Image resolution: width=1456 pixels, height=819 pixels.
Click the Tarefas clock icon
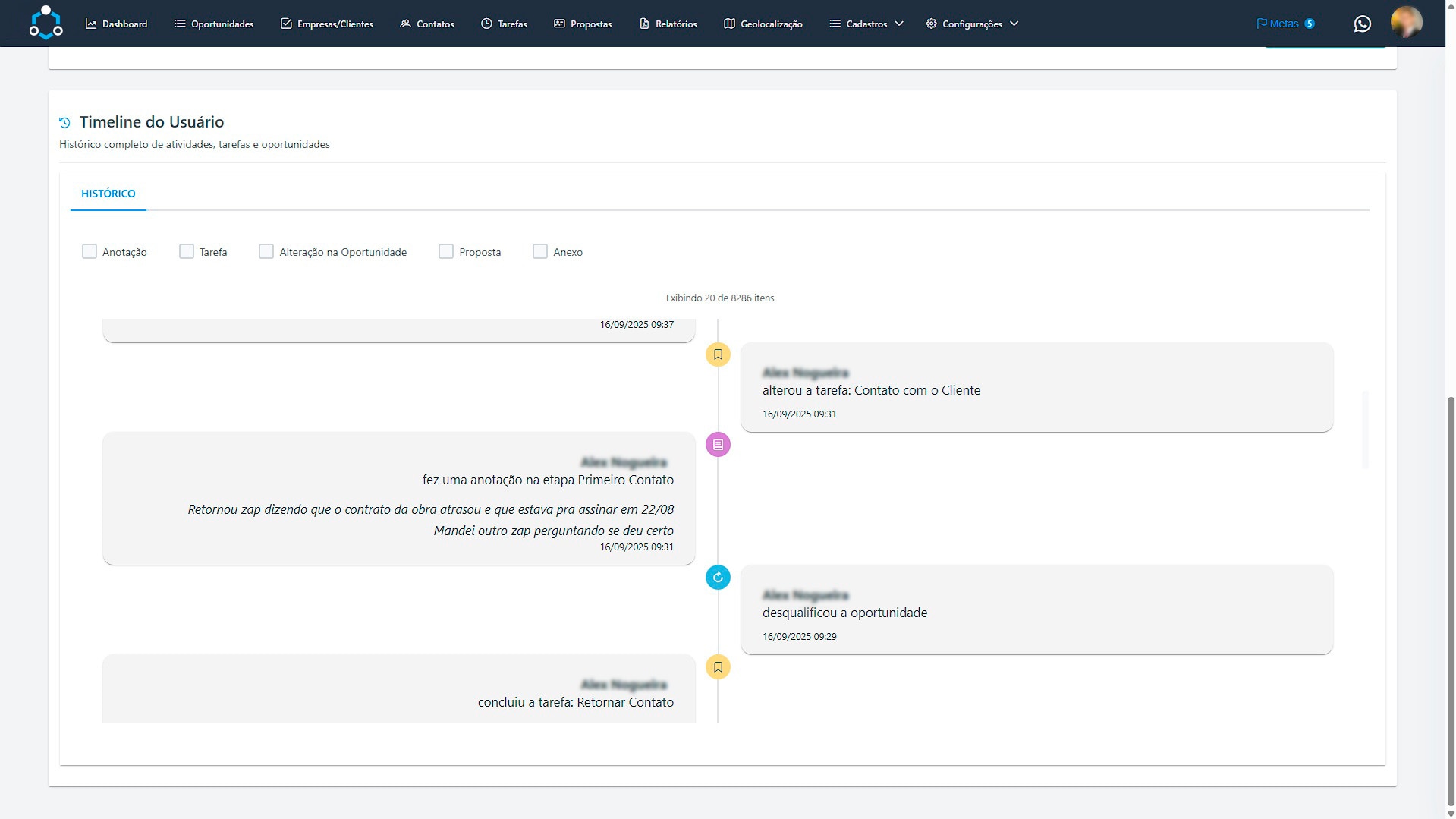[x=486, y=24]
